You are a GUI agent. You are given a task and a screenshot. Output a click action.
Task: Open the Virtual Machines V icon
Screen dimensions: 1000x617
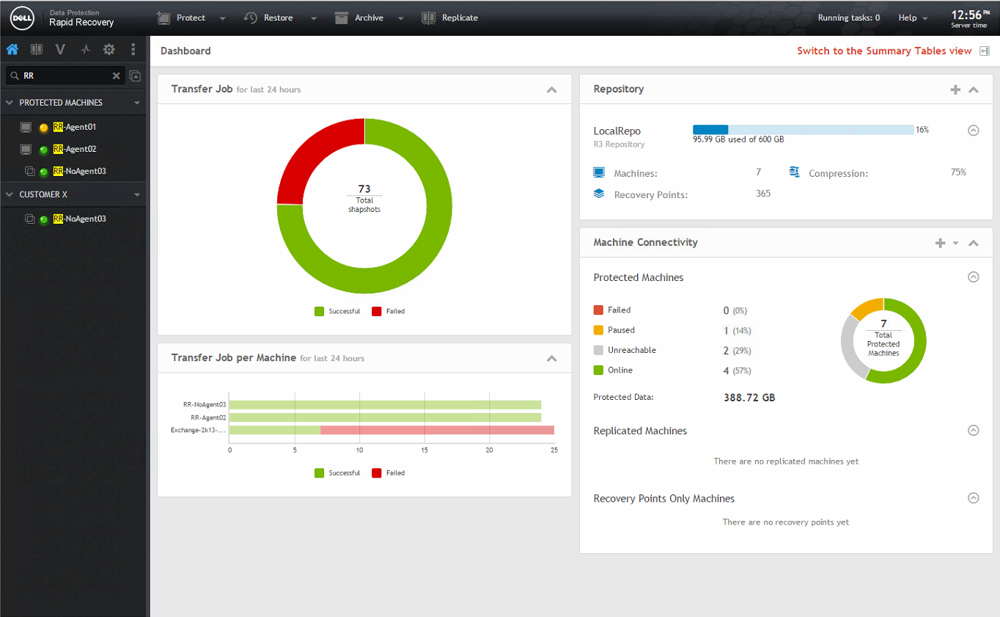(x=60, y=49)
